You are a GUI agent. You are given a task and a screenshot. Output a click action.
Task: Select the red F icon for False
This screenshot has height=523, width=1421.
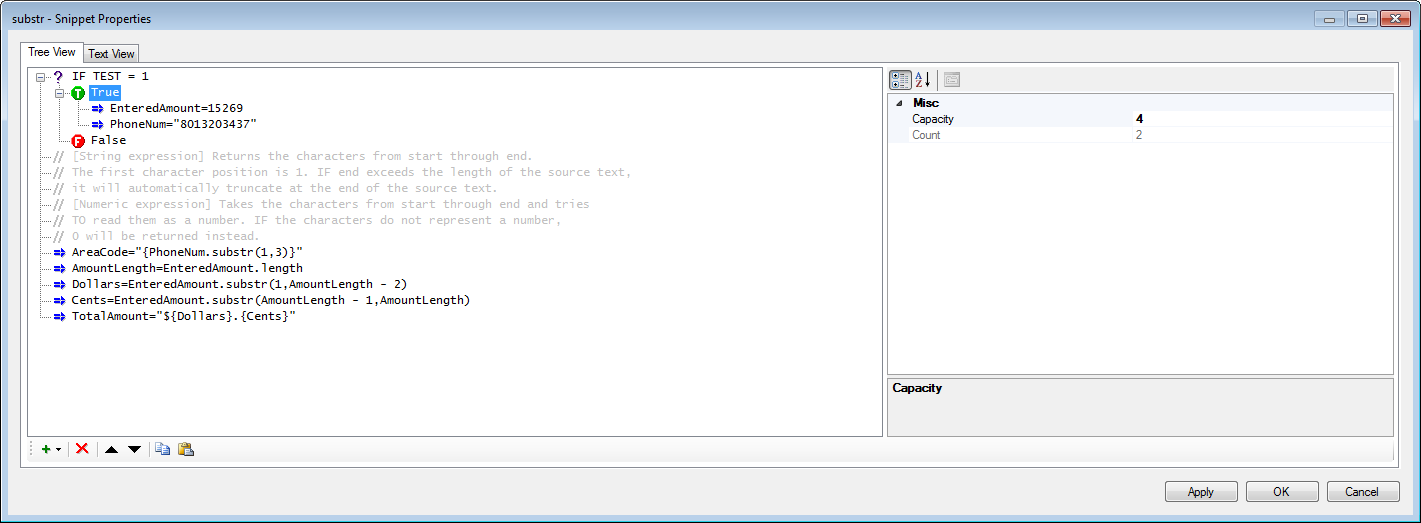click(78, 141)
